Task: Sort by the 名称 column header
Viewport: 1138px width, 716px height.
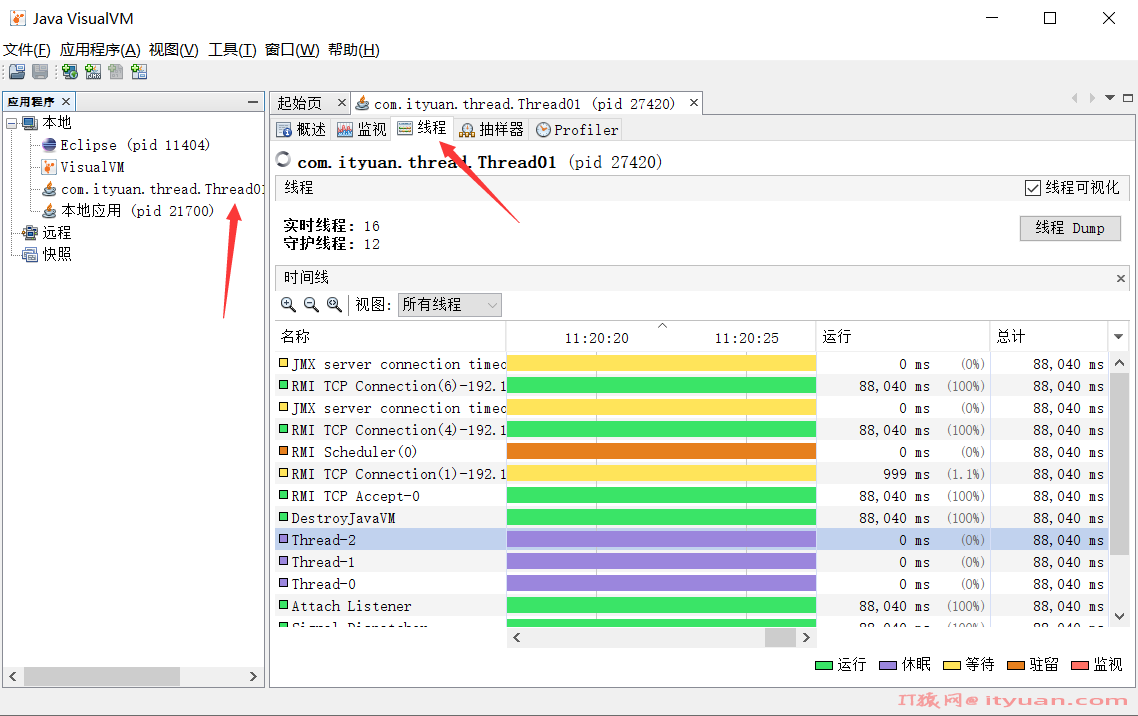Action: pos(390,337)
